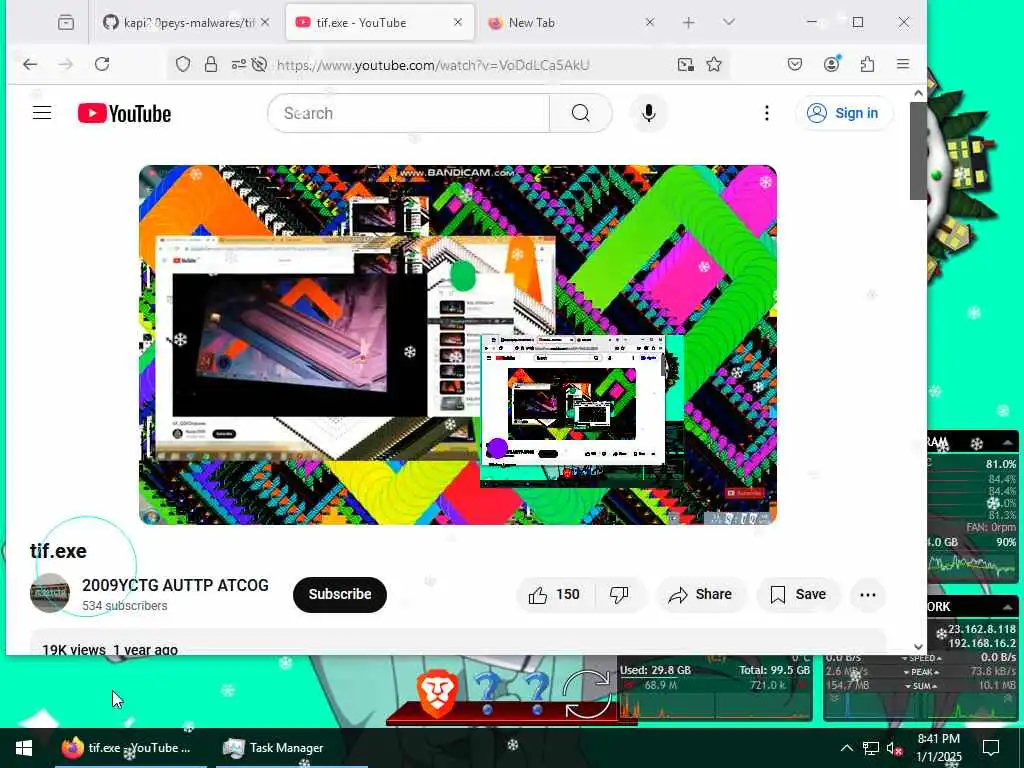Like the video with 150 likes
The height and width of the screenshot is (768, 1024).
555,594
